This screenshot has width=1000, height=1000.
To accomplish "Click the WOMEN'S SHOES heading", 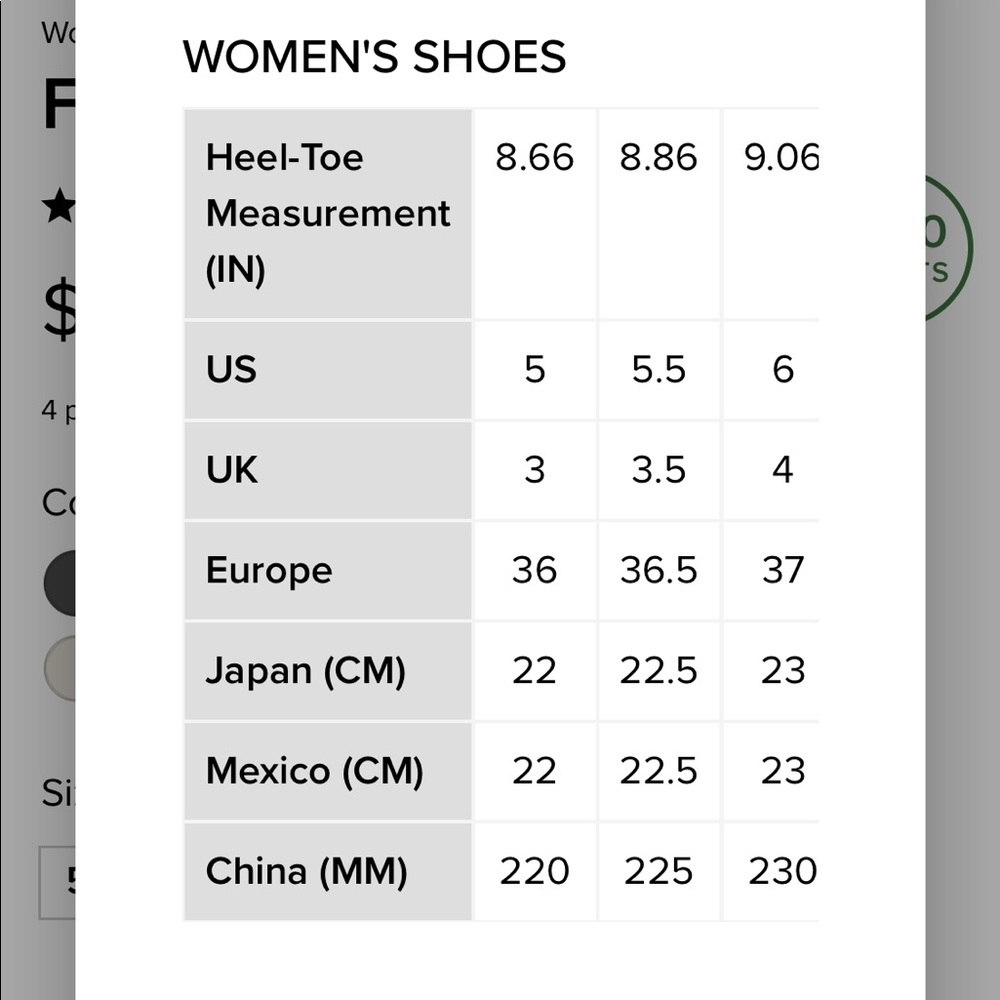I will (374, 57).
